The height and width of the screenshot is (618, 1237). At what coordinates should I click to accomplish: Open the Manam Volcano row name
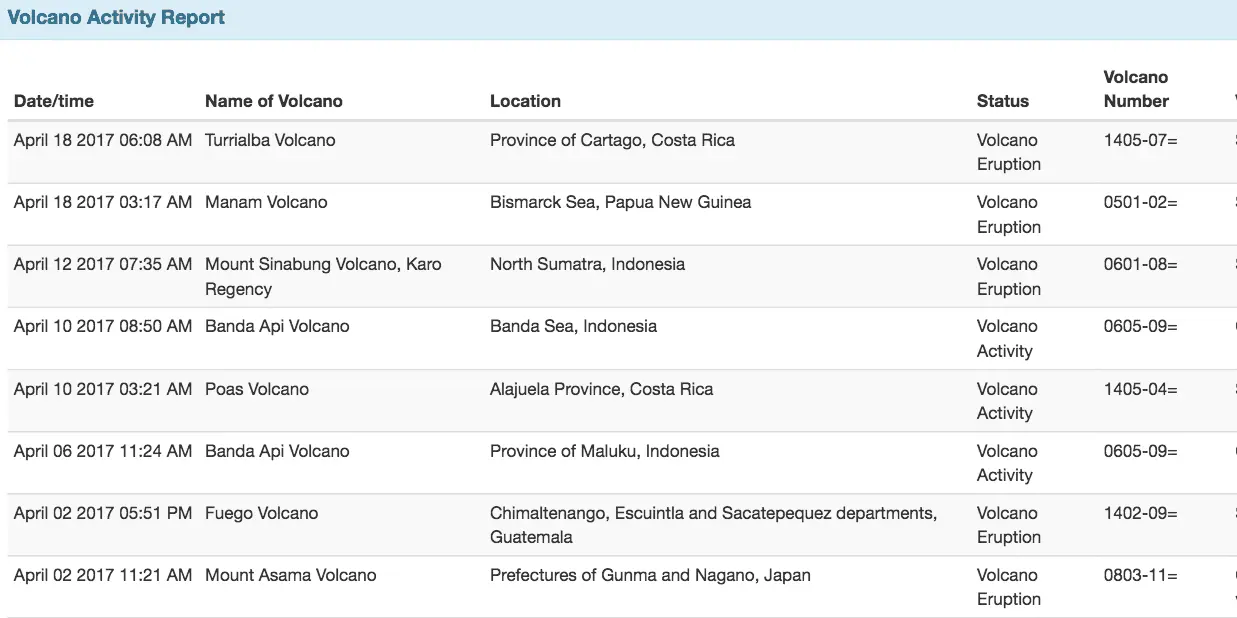coord(266,202)
